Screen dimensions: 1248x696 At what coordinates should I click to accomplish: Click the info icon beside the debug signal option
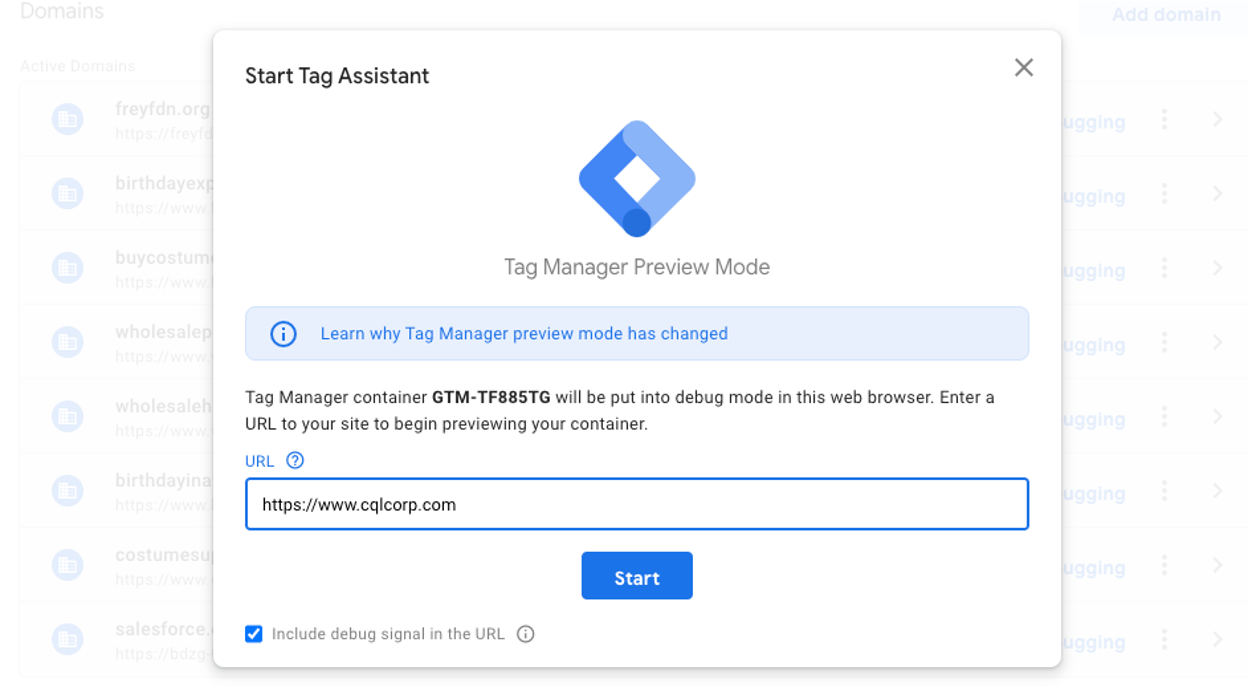pos(526,634)
